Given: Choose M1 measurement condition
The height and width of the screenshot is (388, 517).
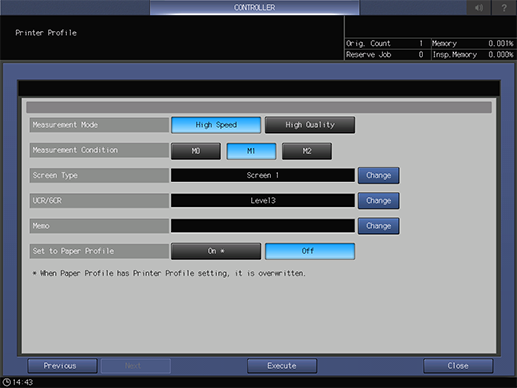Looking at the screenshot, I should point(251,151).
